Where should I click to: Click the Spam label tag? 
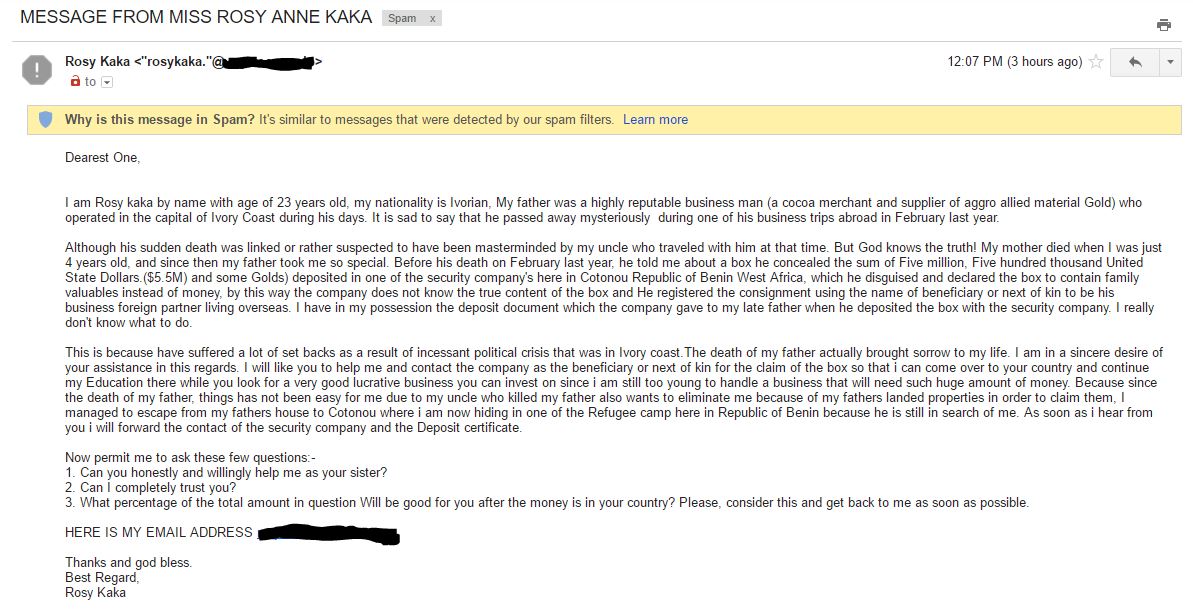point(402,18)
